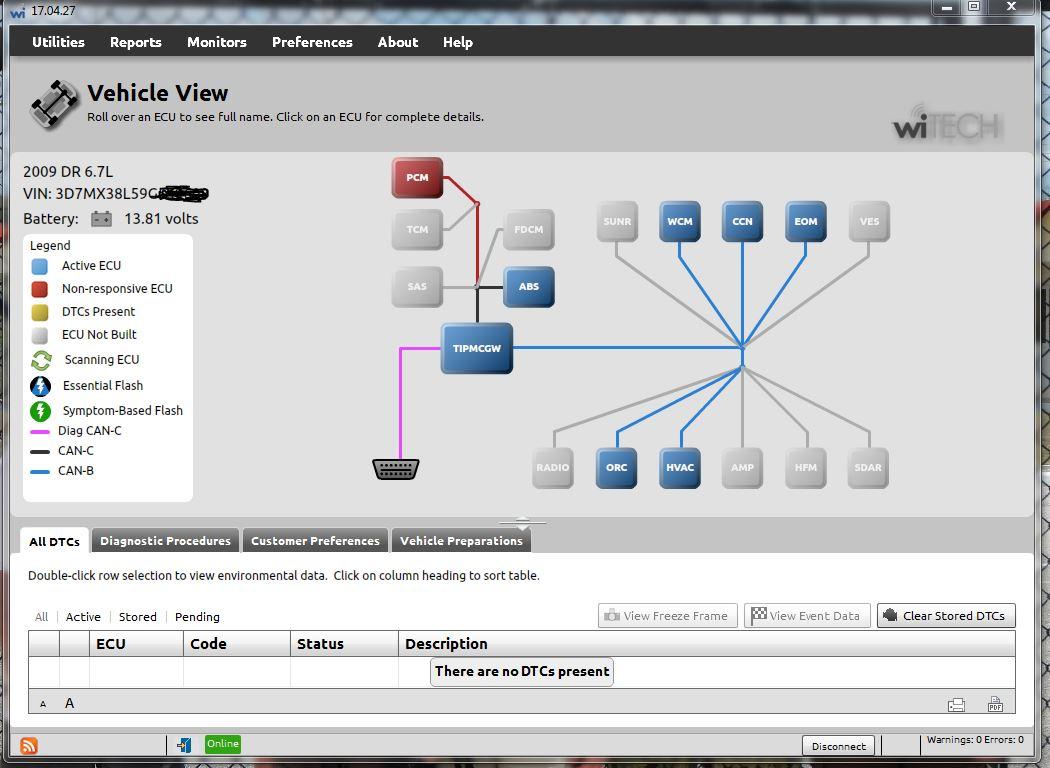Viewport: 1050px width, 768px height.
Task: Open the Preferences menu
Action: (312, 42)
